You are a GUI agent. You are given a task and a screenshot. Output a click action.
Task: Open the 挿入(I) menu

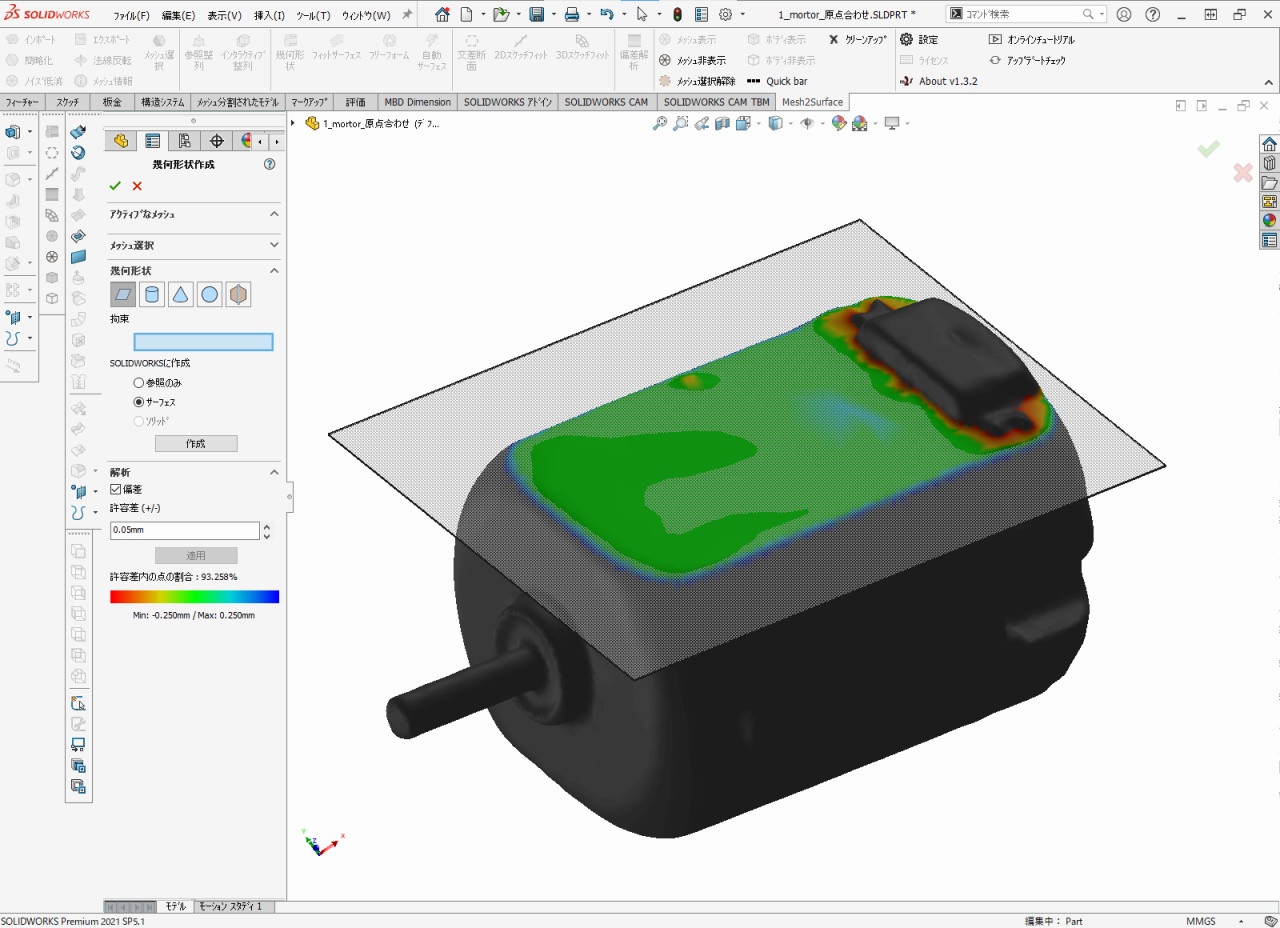click(269, 15)
